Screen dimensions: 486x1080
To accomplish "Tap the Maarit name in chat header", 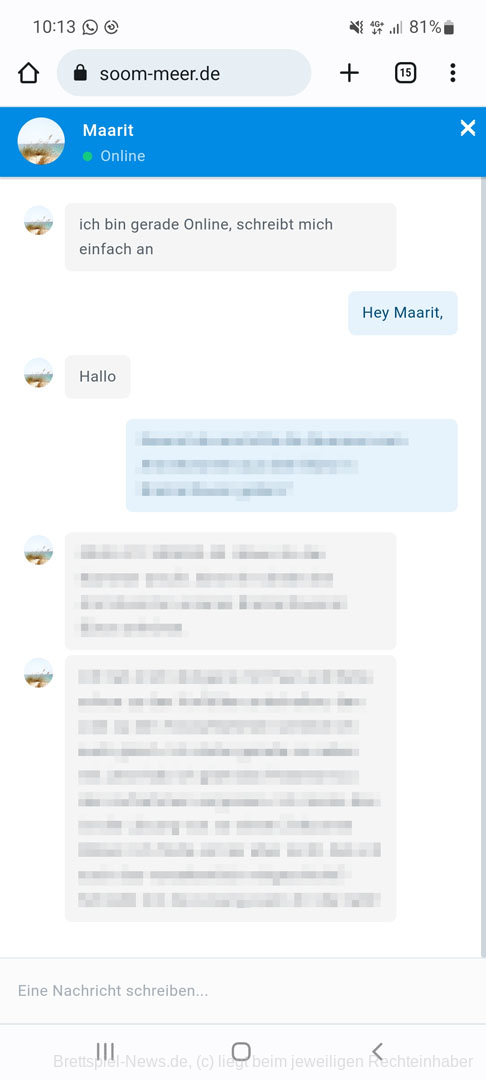I will pos(108,130).
